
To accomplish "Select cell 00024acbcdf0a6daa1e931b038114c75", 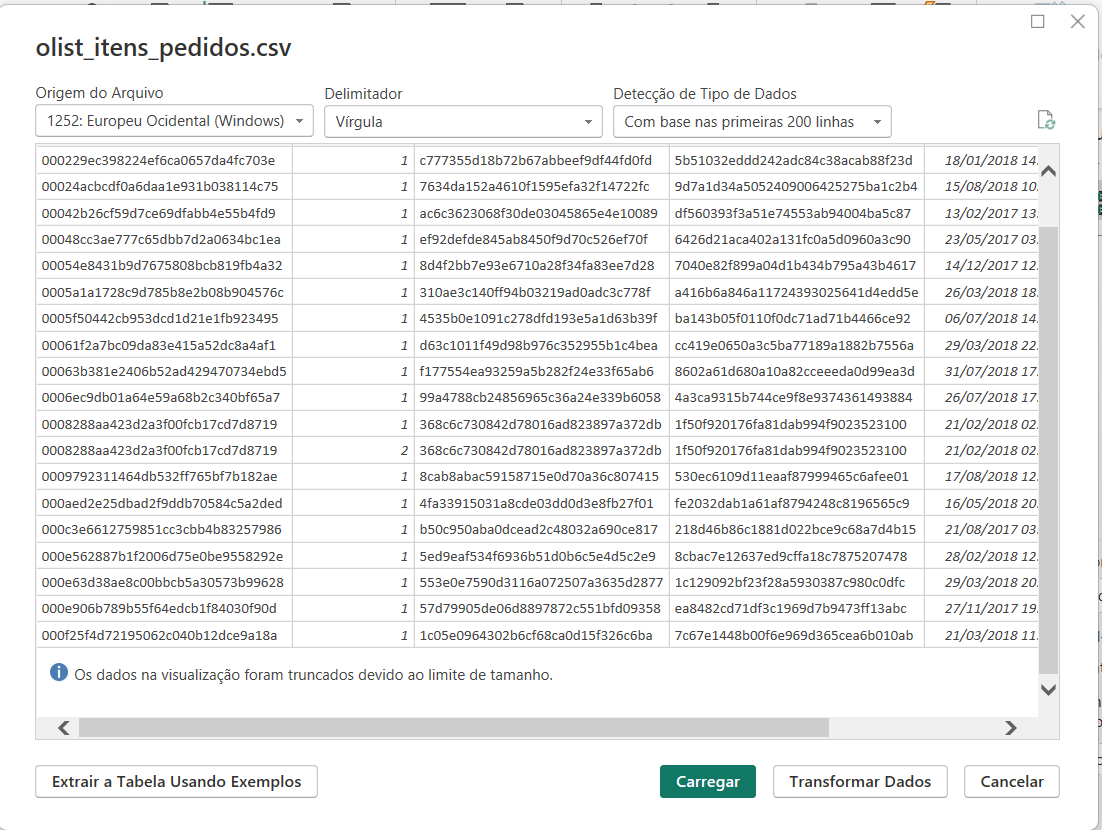I will (x=164, y=186).
